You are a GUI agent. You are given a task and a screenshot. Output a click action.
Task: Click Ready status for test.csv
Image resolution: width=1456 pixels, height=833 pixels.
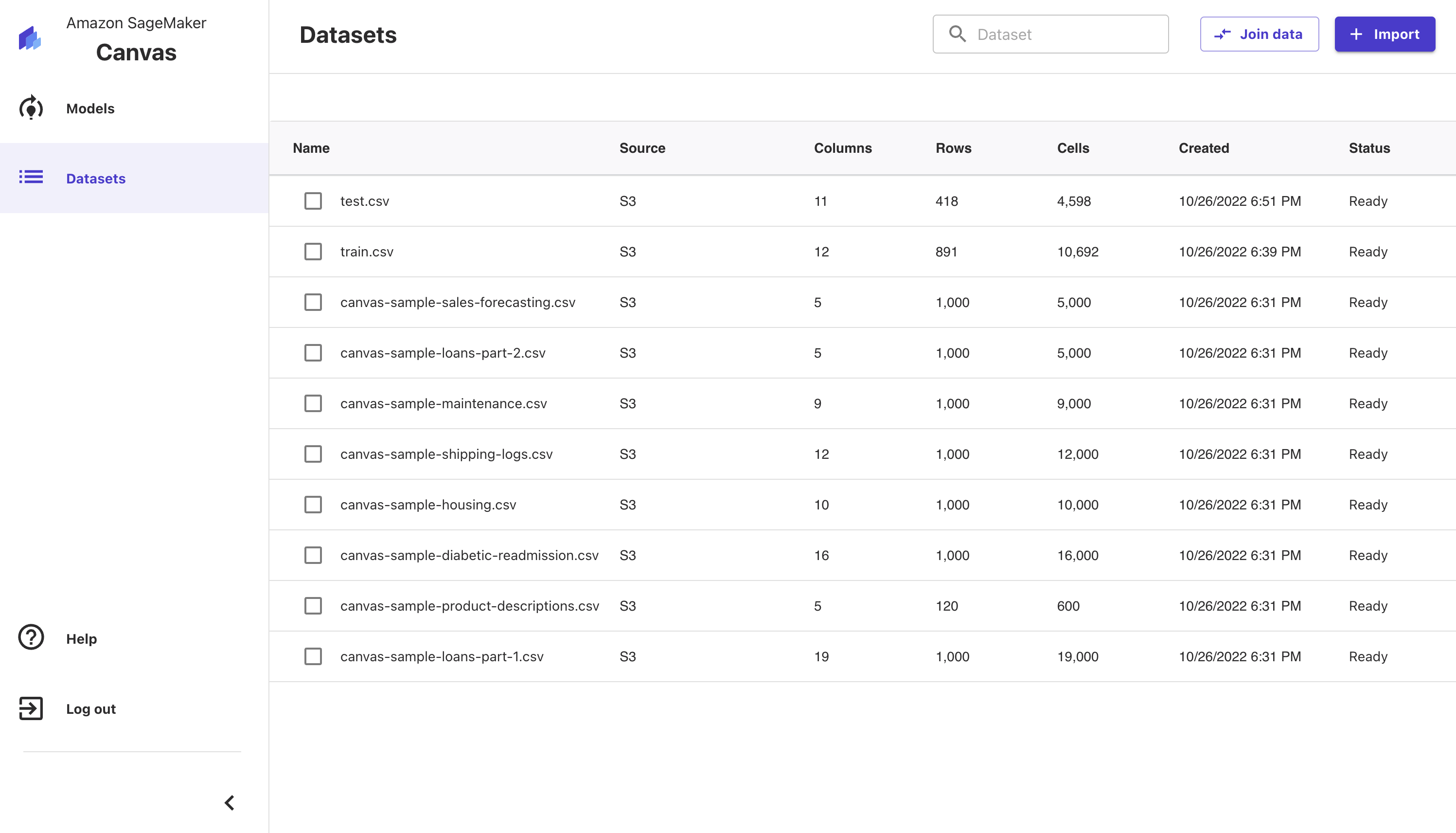(x=1368, y=201)
